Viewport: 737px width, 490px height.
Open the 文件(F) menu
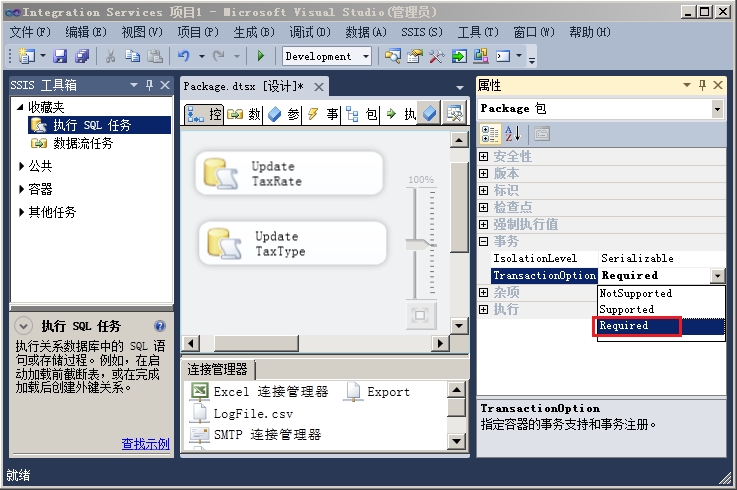30,32
